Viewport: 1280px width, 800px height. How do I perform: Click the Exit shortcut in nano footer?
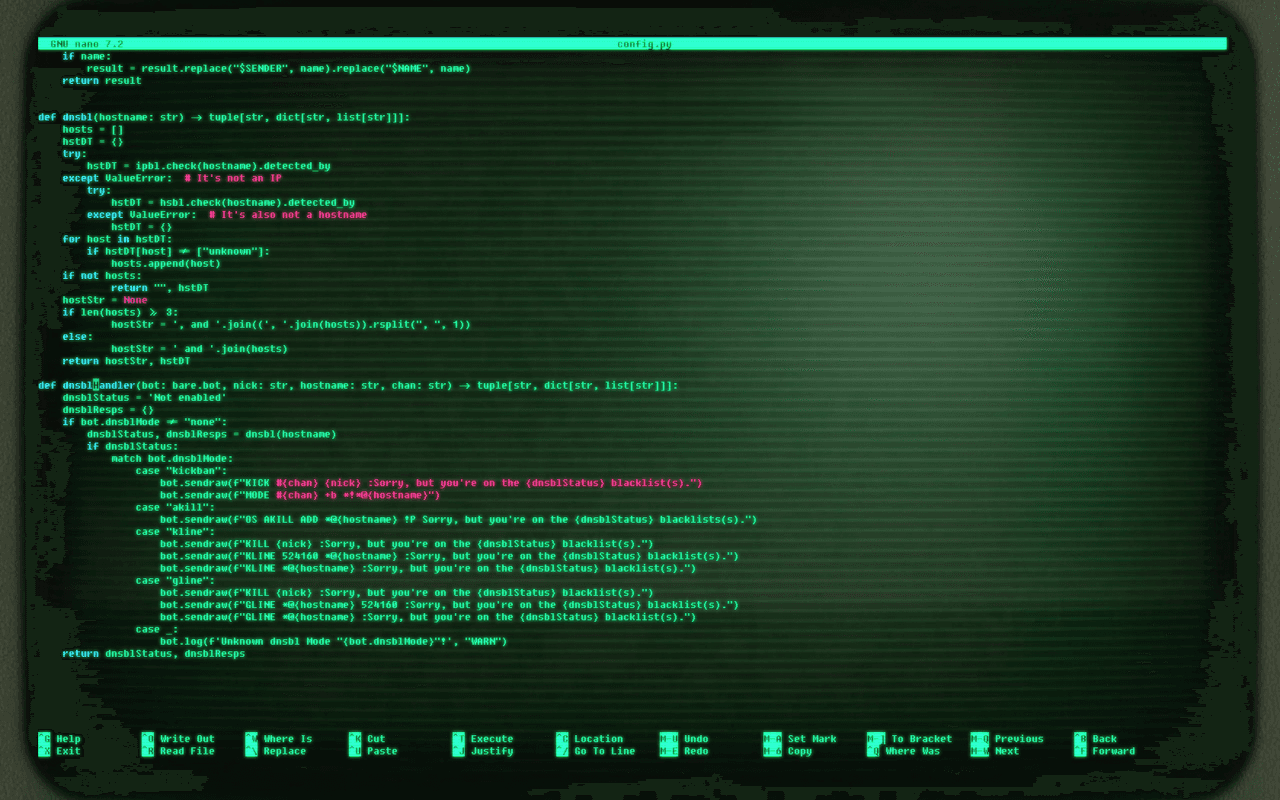point(67,751)
